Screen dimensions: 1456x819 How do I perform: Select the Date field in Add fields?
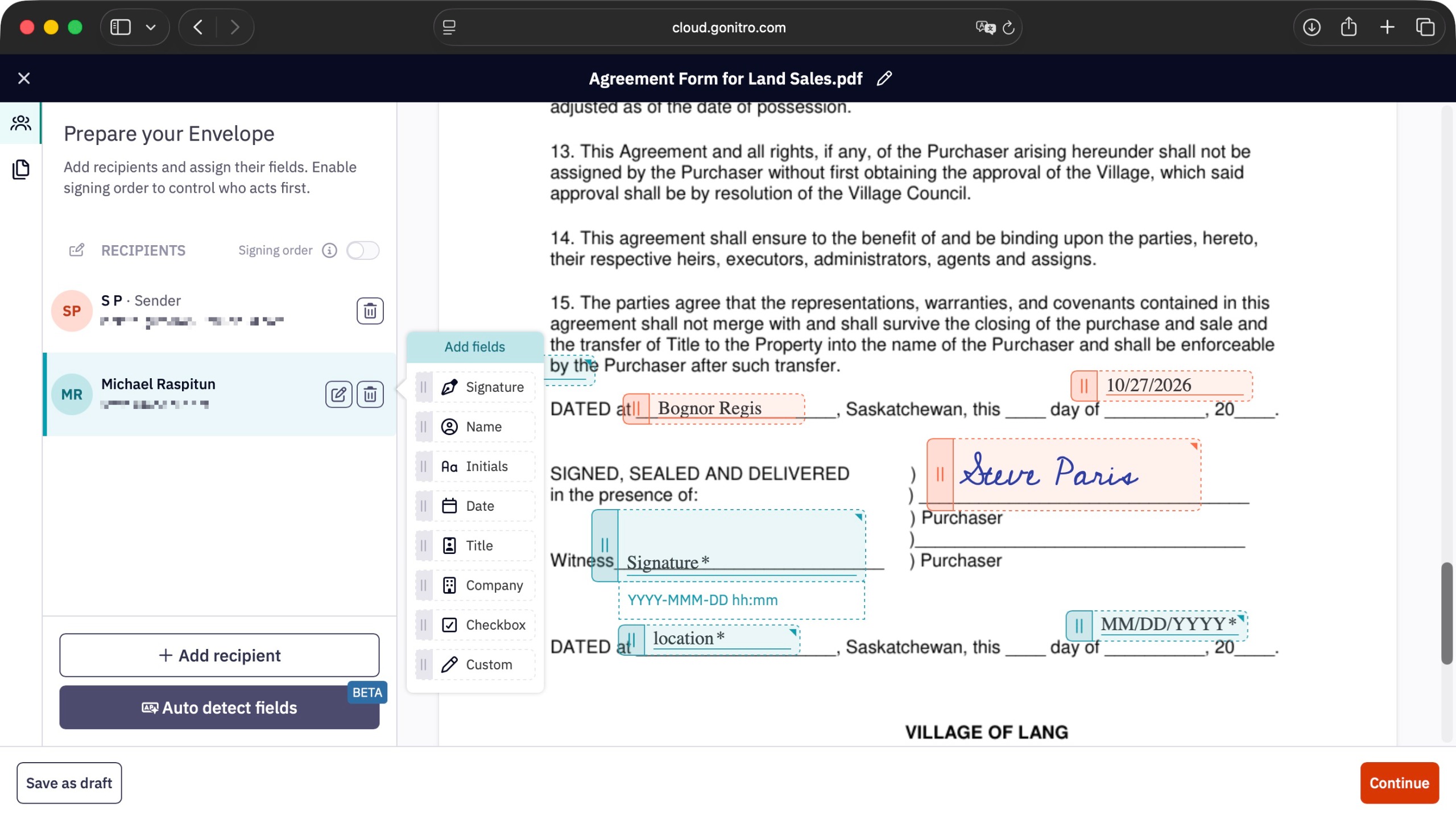tap(475, 506)
